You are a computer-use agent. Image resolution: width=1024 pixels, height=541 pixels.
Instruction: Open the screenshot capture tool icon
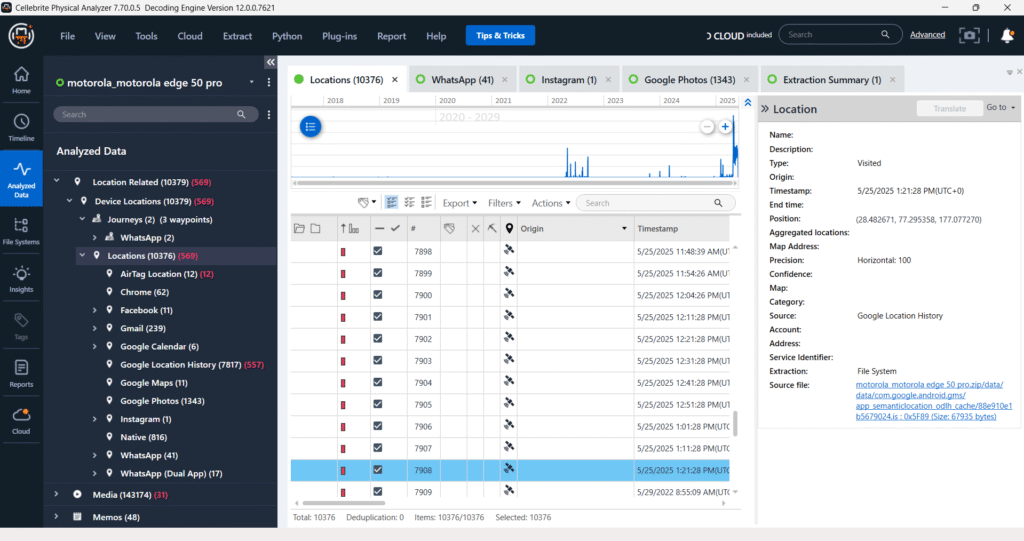pos(969,35)
